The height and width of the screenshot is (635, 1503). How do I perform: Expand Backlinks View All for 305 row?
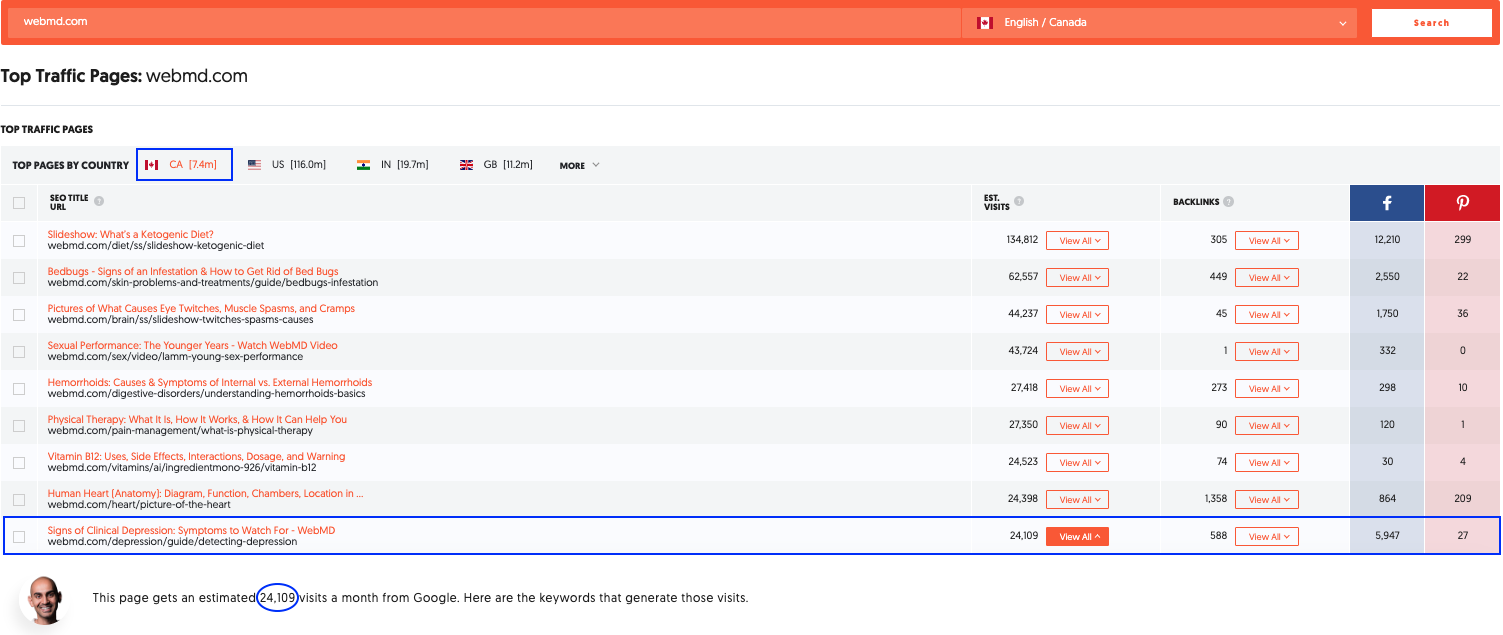coord(1266,241)
